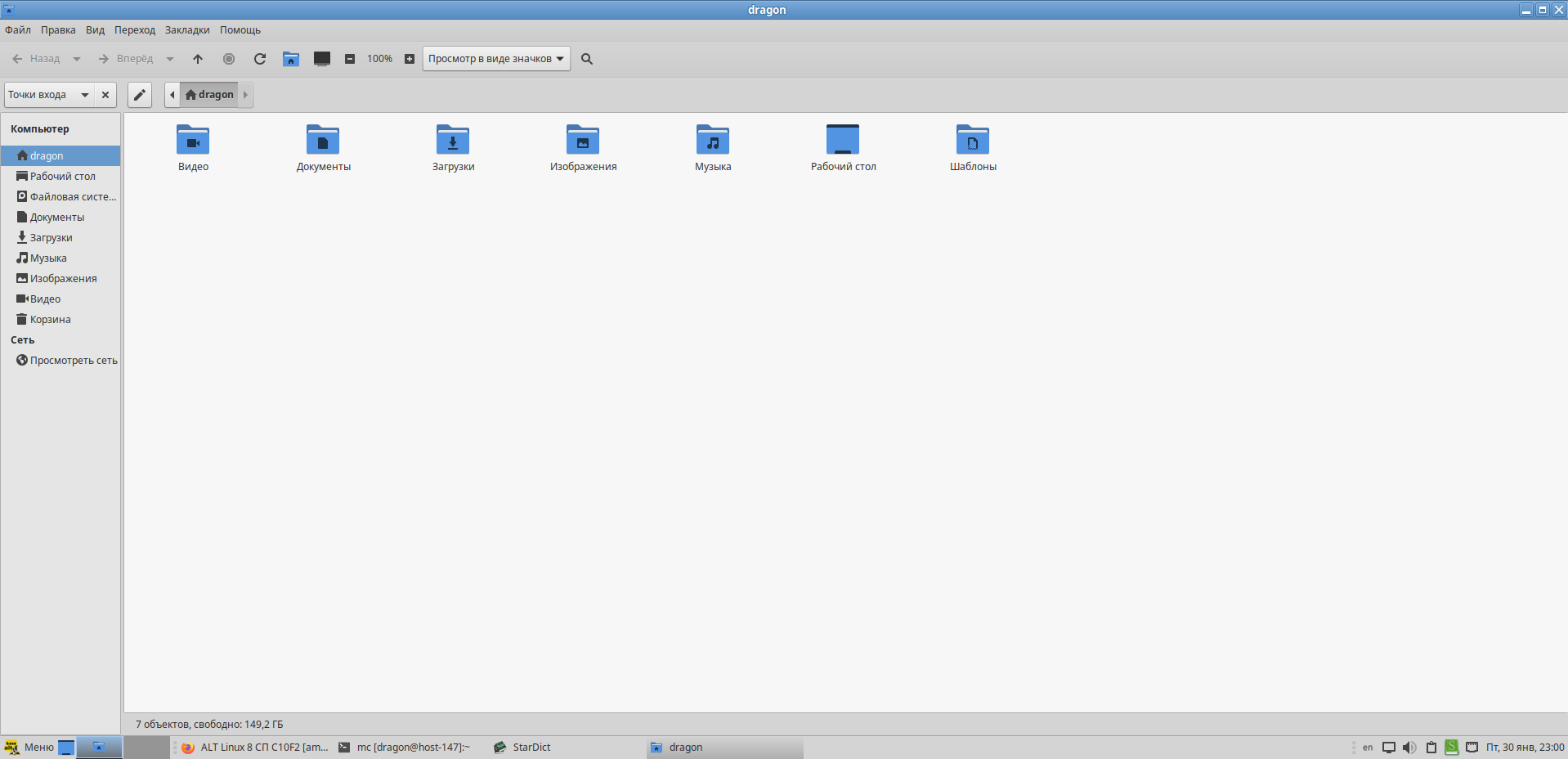Click the stop loading icon
This screenshot has height=759, width=1568.
pyautogui.click(x=229, y=59)
